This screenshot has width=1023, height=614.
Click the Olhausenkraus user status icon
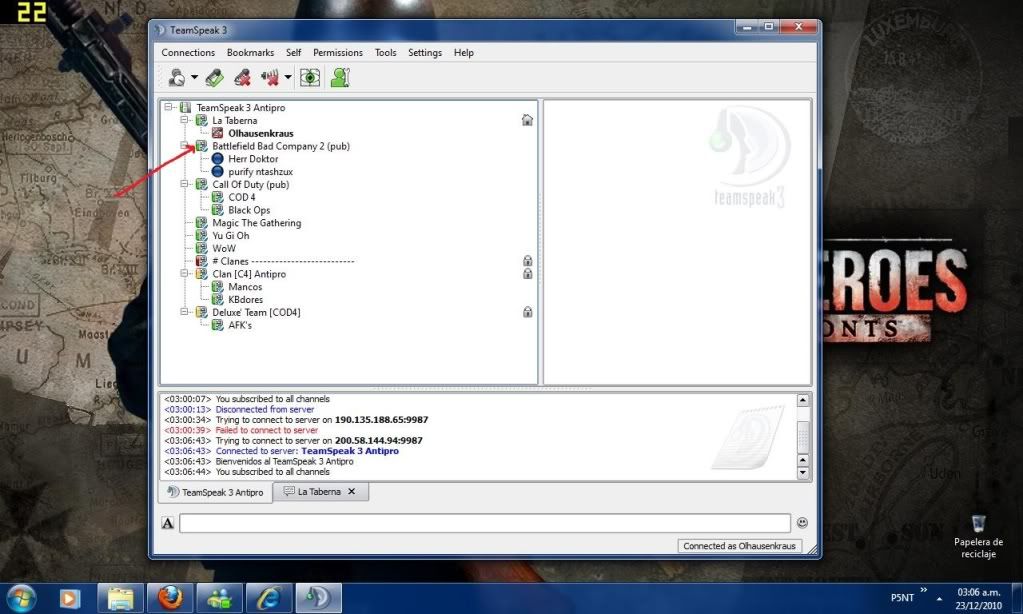click(218, 133)
